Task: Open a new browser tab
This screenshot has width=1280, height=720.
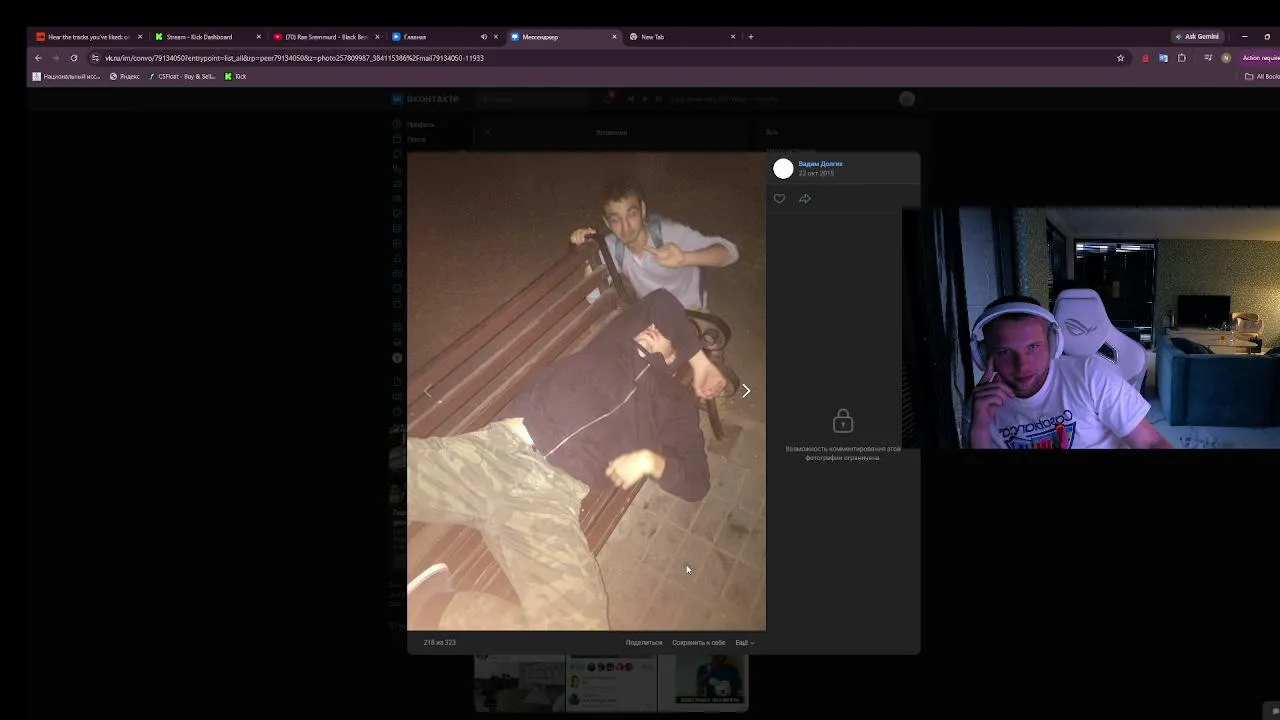Action: 751,37
